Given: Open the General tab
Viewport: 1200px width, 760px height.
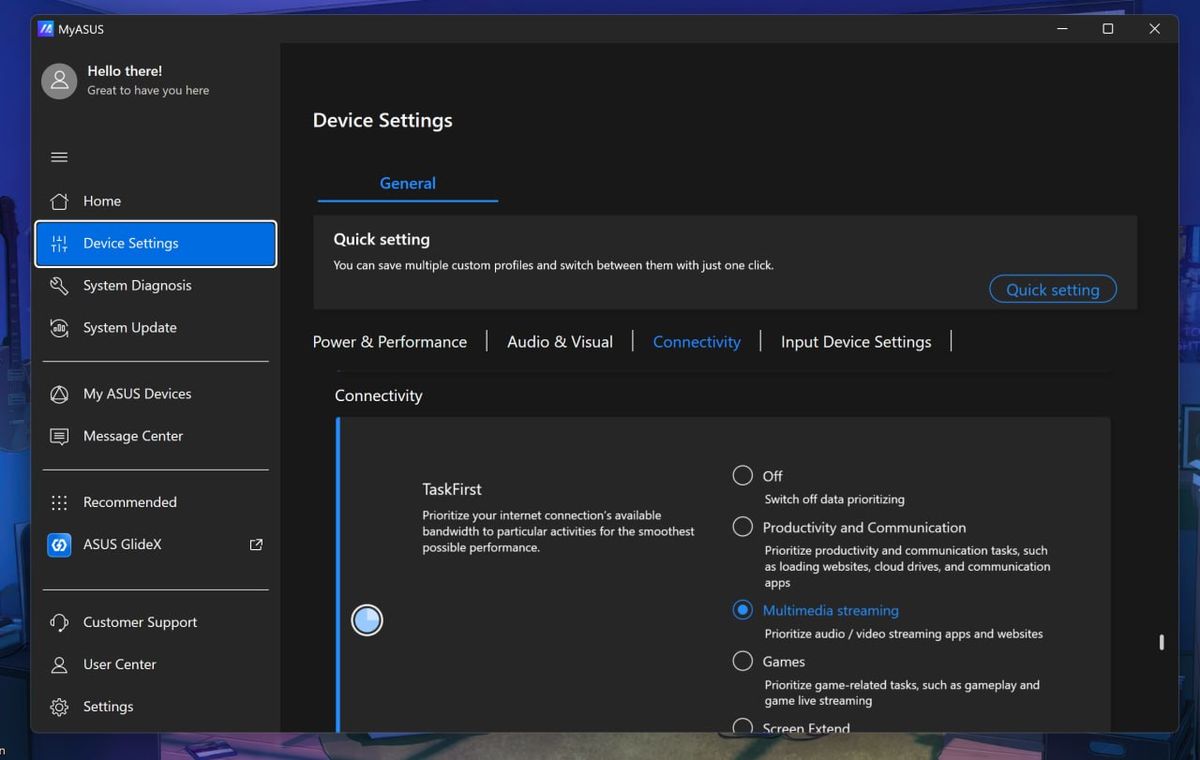Looking at the screenshot, I should pyautogui.click(x=407, y=183).
